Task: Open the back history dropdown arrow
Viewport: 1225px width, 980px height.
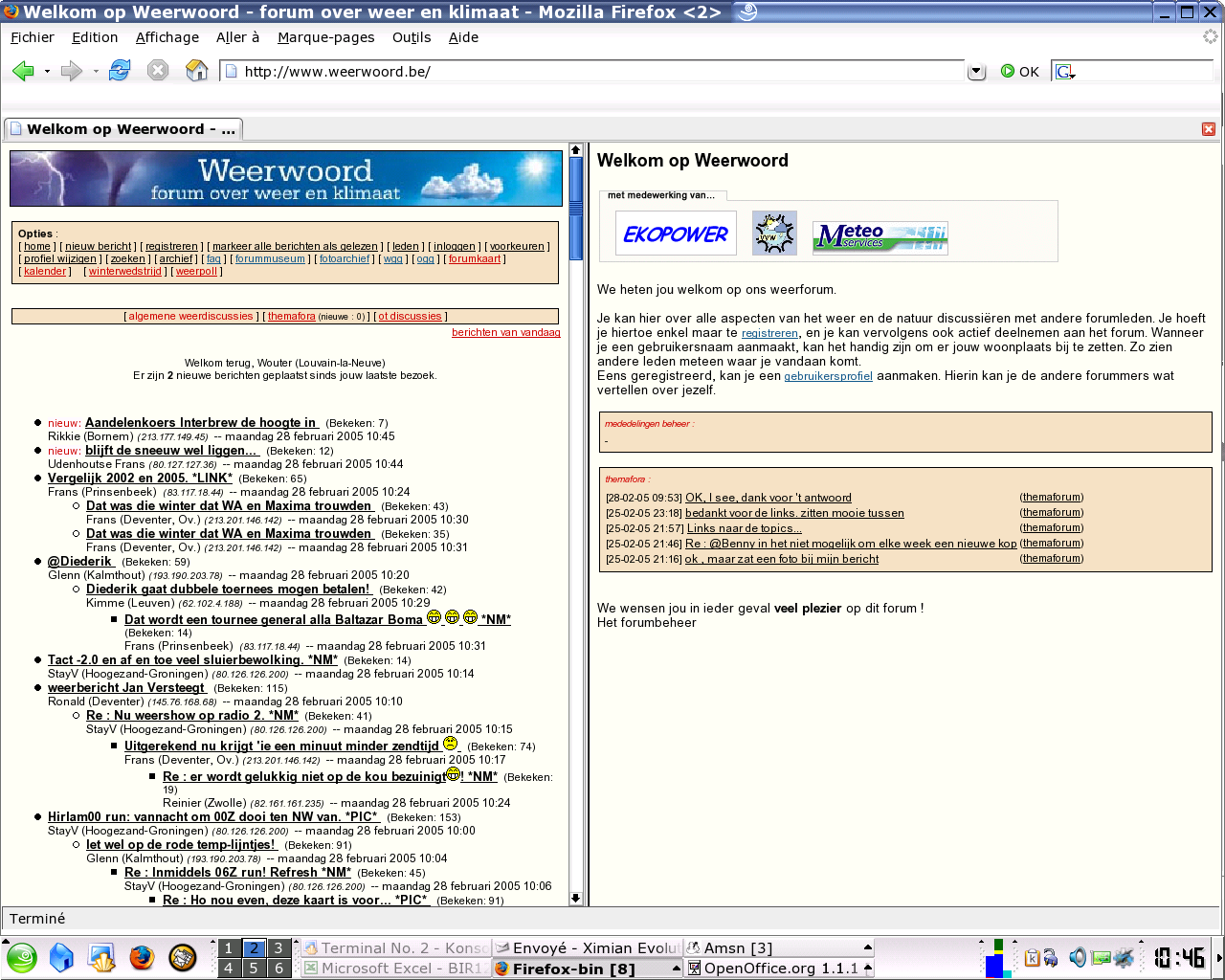Action: click(x=47, y=72)
